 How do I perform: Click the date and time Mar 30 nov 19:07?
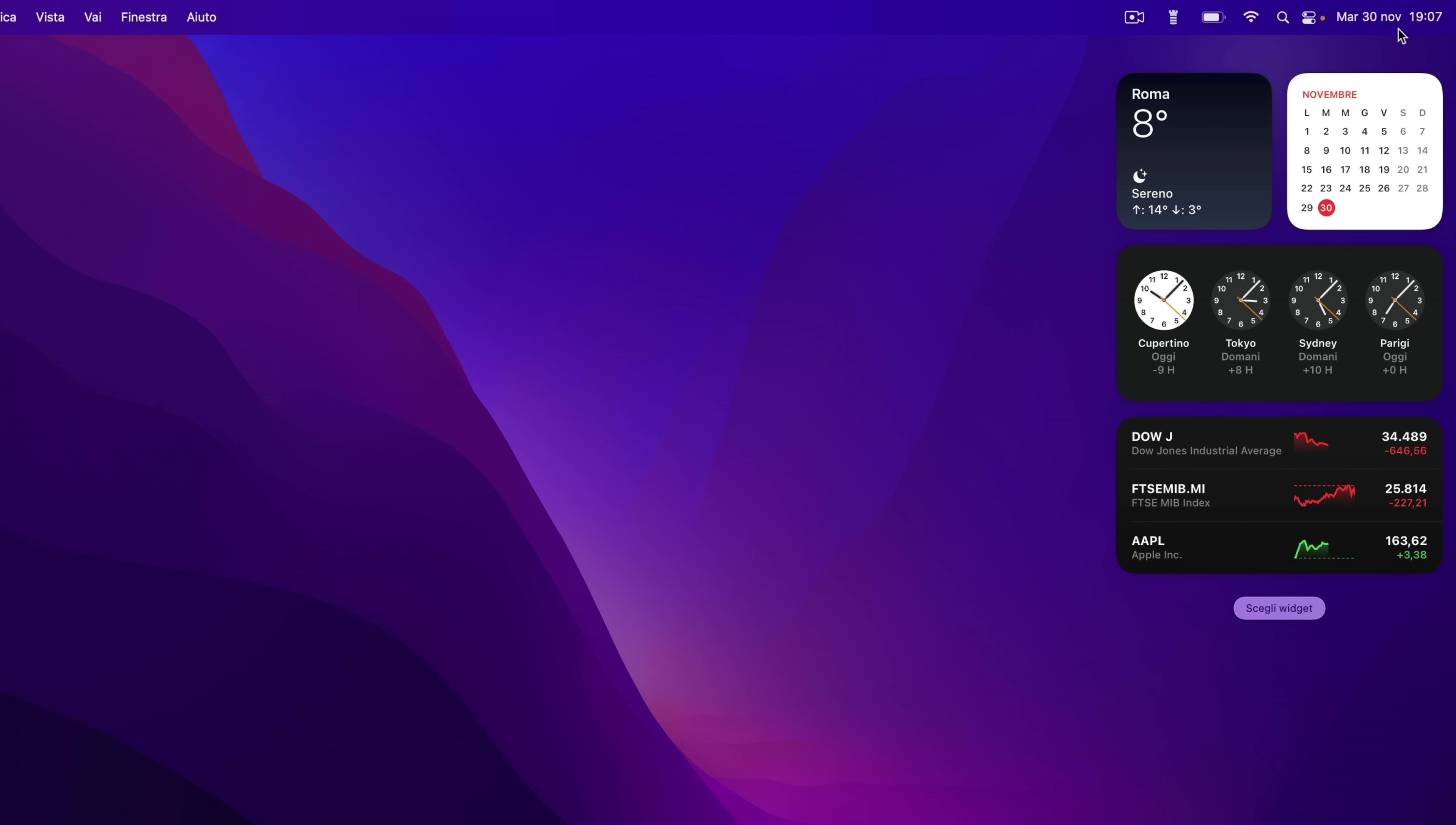coord(1389,17)
